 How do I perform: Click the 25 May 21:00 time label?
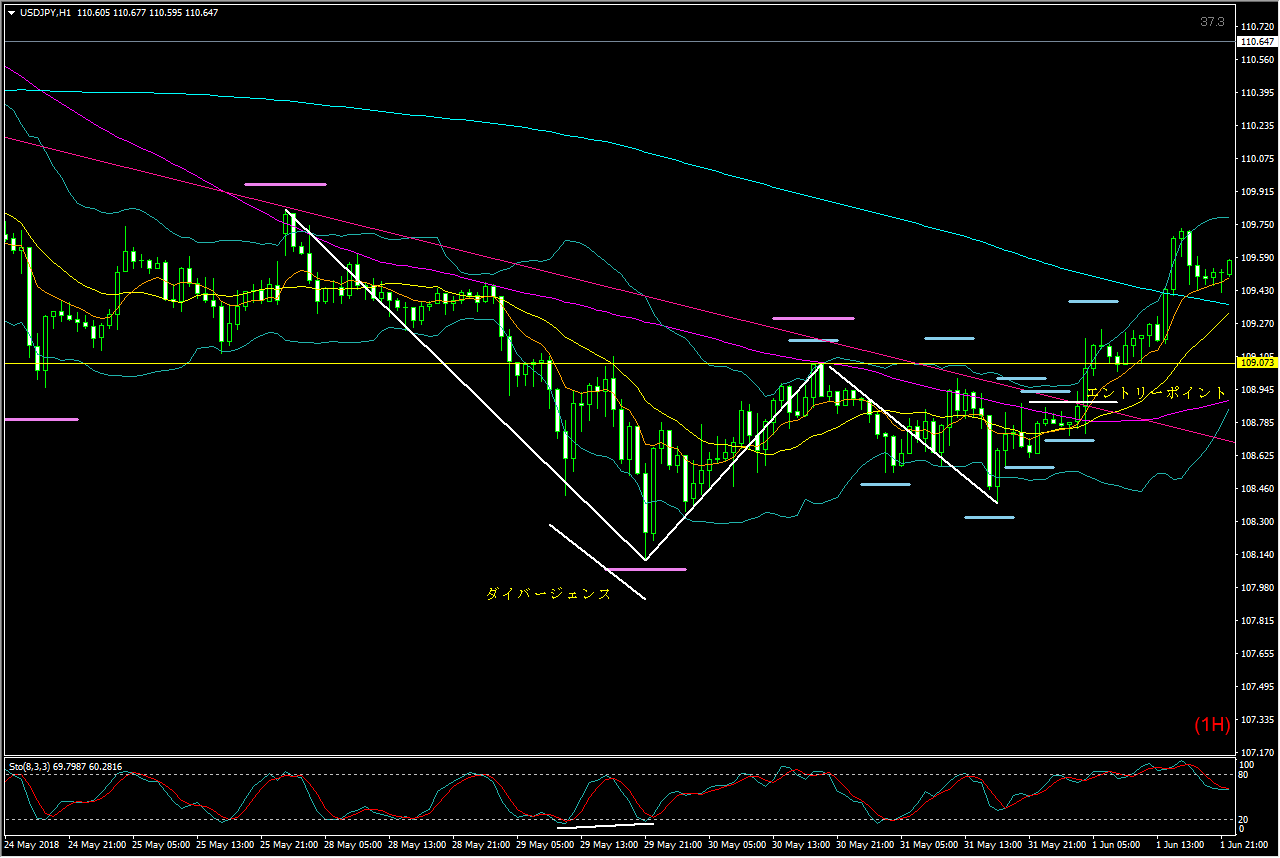point(289,844)
